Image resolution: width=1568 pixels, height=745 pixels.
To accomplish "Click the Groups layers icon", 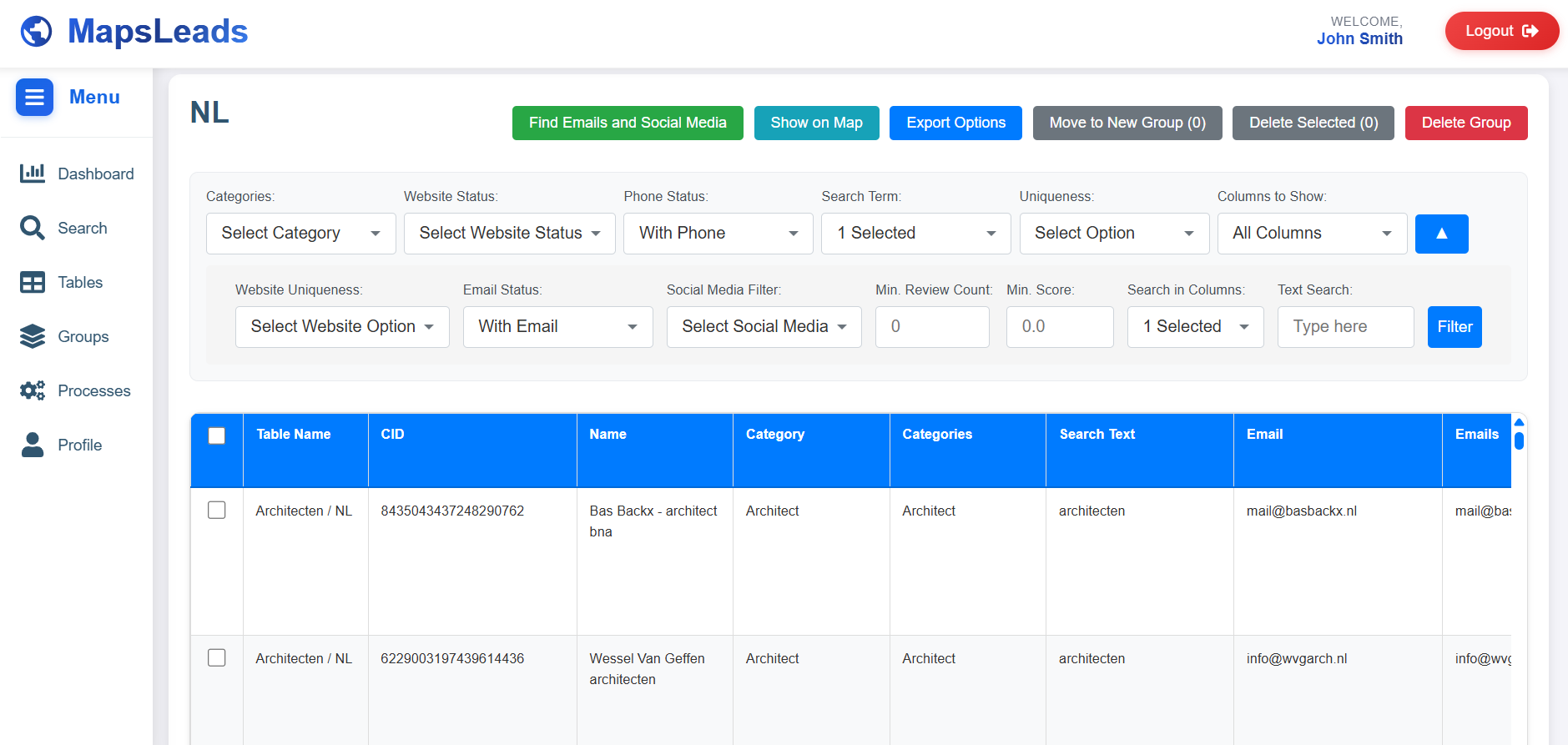I will (33, 336).
